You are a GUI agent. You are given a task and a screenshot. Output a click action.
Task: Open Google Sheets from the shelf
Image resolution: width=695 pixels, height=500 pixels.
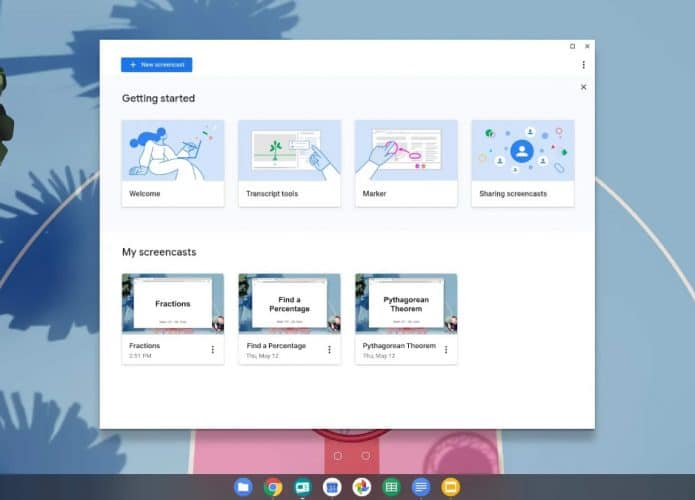[391, 487]
